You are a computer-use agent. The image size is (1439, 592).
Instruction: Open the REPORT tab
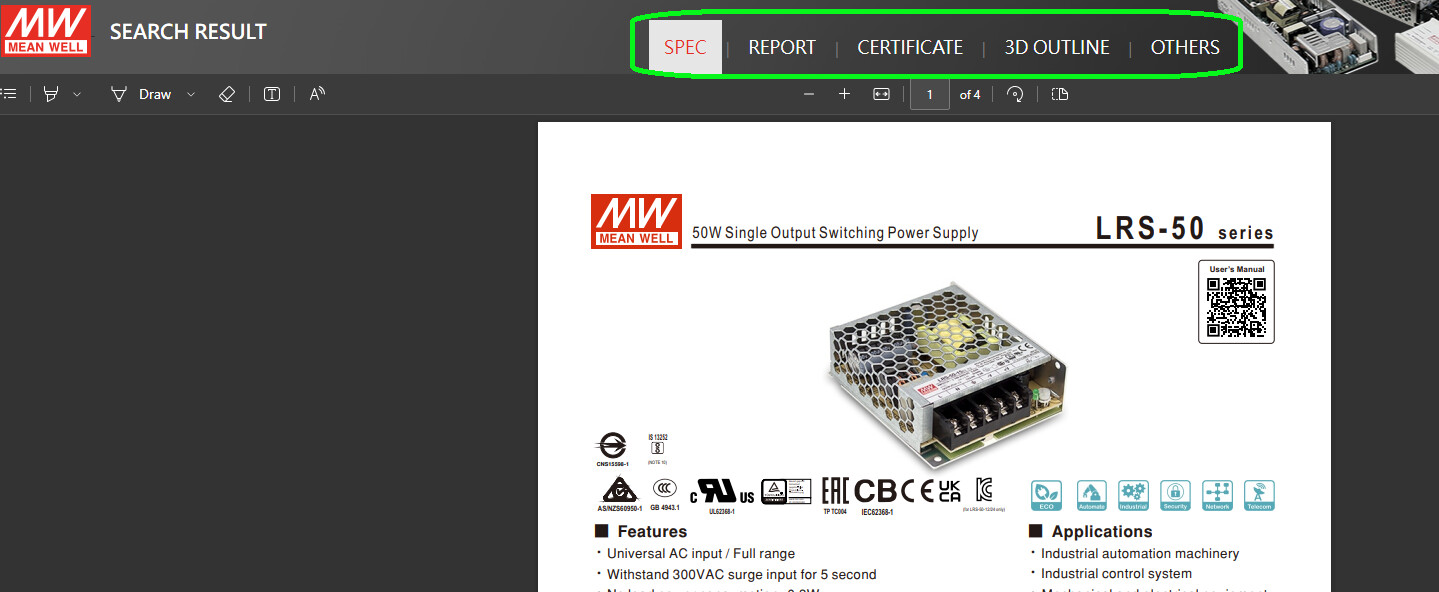pyautogui.click(x=782, y=47)
